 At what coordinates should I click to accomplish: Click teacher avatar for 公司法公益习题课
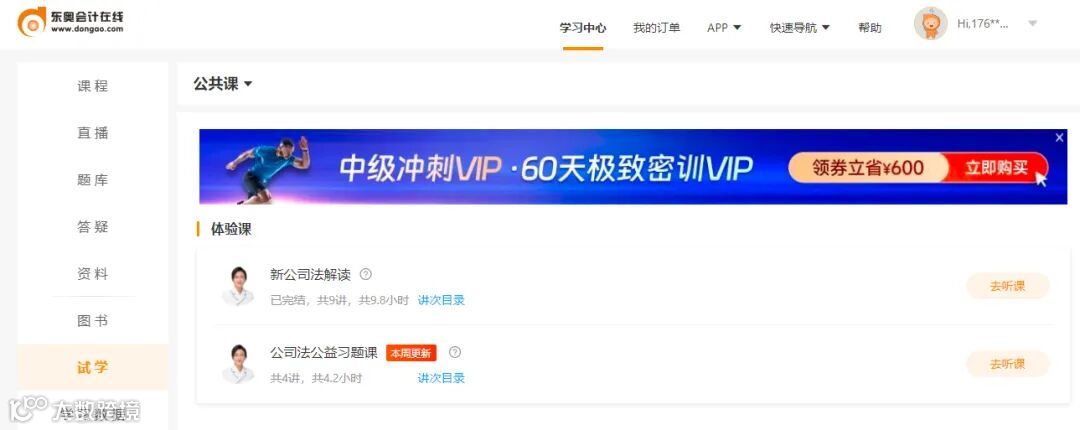(x=238, y=364)
